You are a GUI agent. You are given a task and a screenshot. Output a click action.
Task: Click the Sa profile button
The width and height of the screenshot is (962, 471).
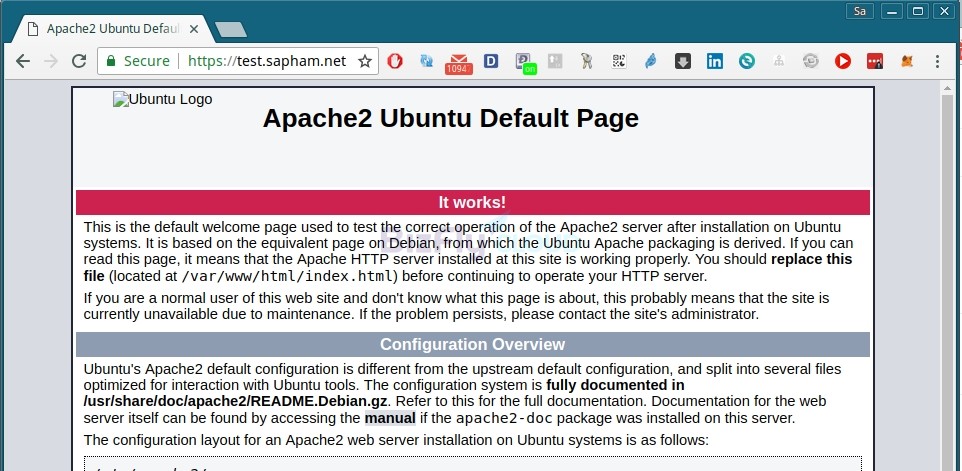pos(860,11)
